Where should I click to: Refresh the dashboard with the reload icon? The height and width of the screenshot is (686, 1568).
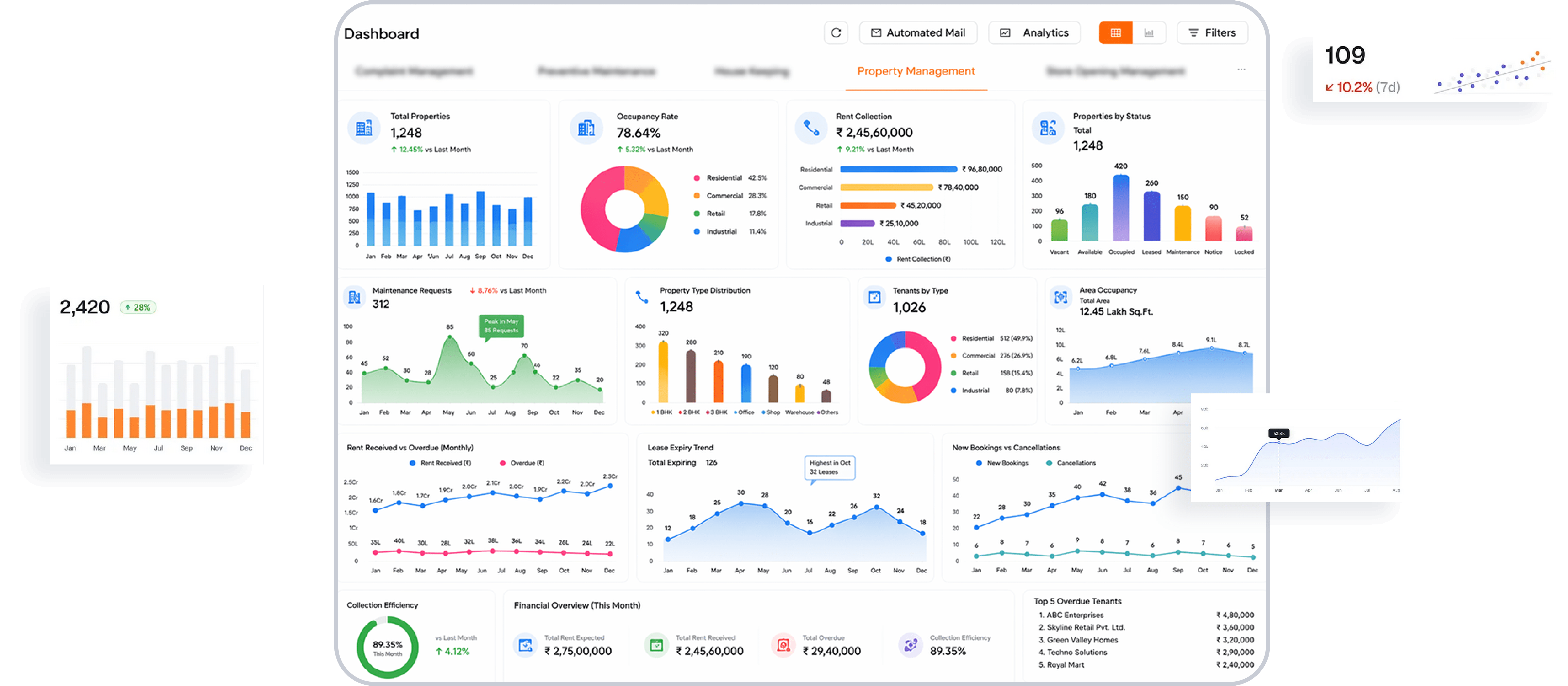pos(836,33)
